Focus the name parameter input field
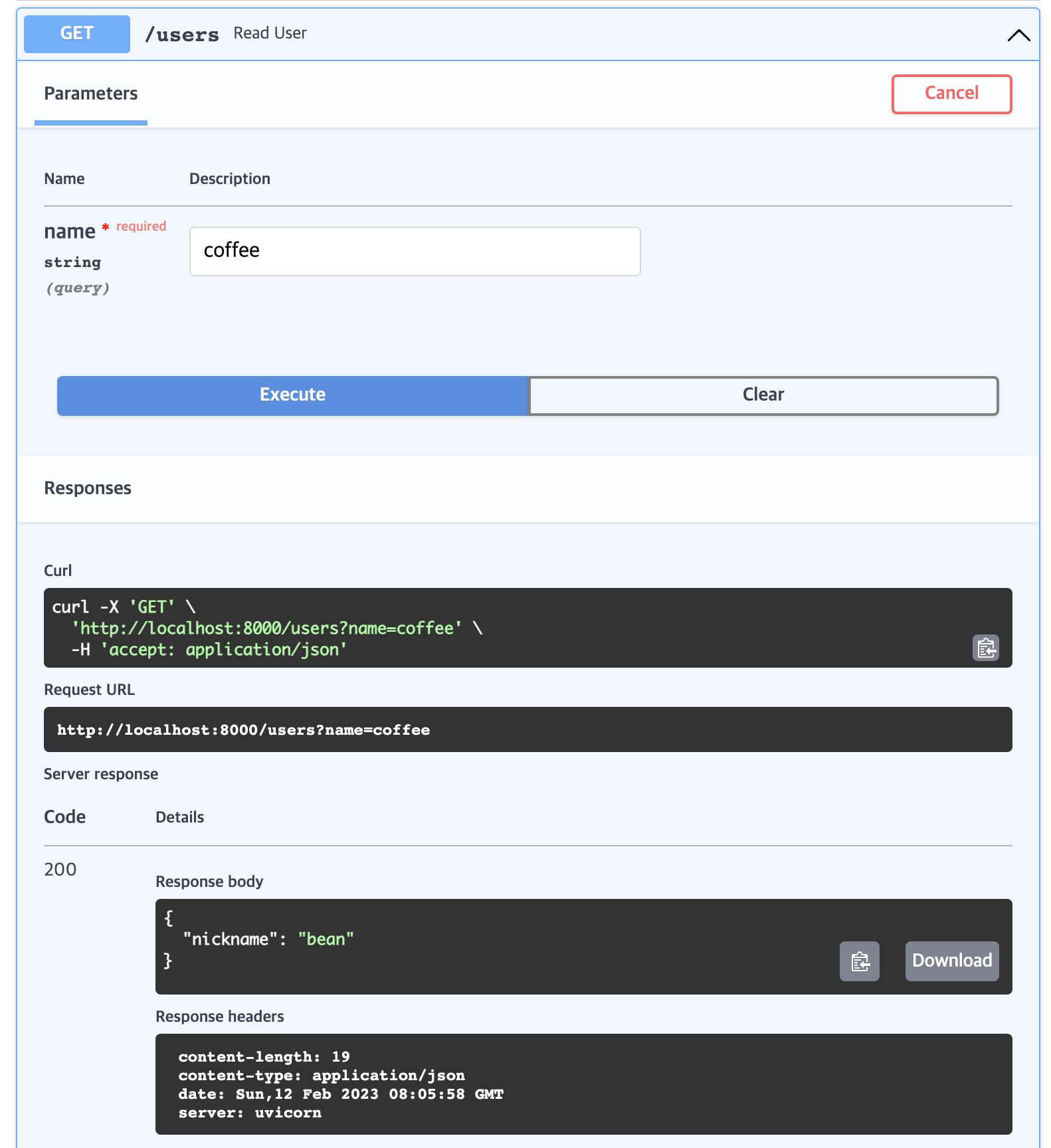This screenshot has width=1051, height=1148. pos(415,251)
